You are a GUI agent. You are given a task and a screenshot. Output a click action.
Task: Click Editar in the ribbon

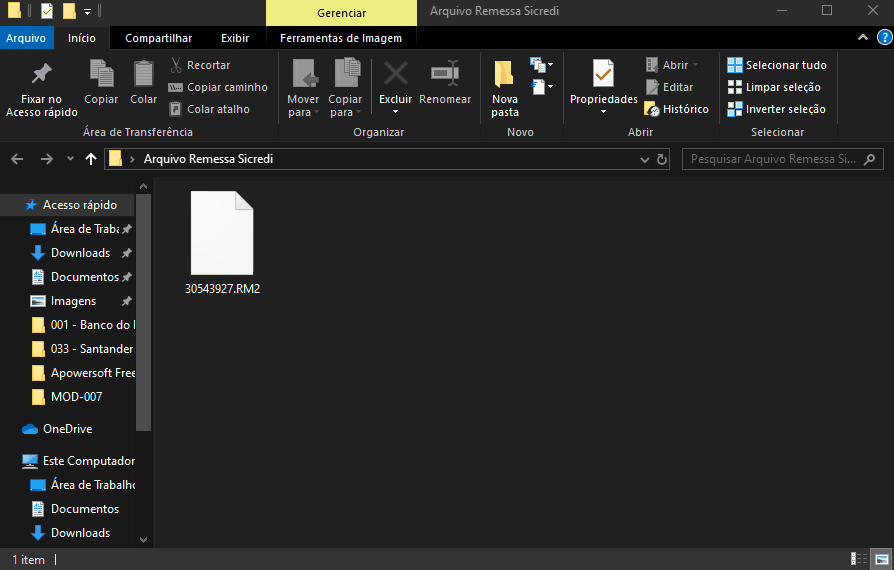pos(669,87)
